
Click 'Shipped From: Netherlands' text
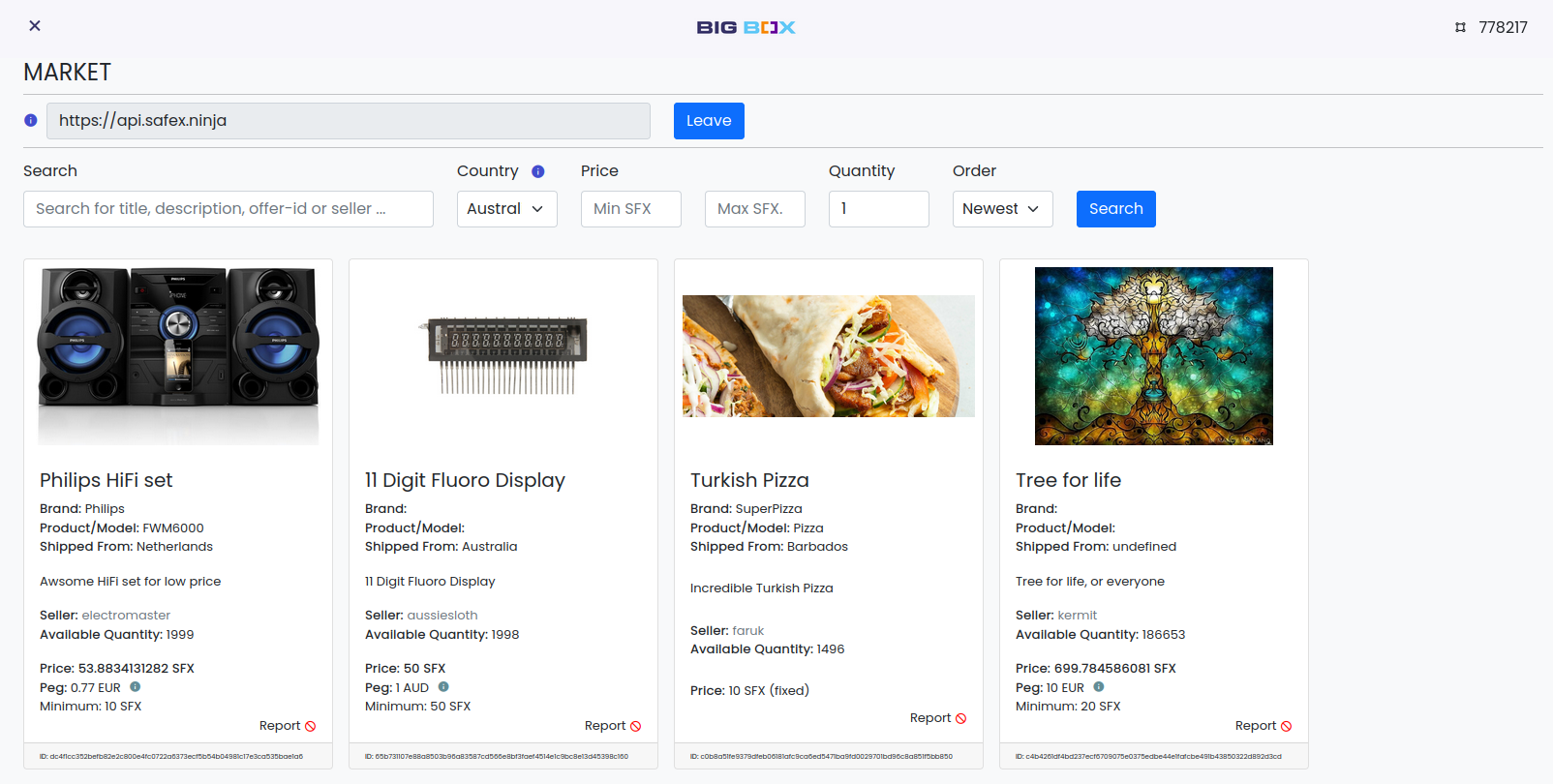point(126,547)
